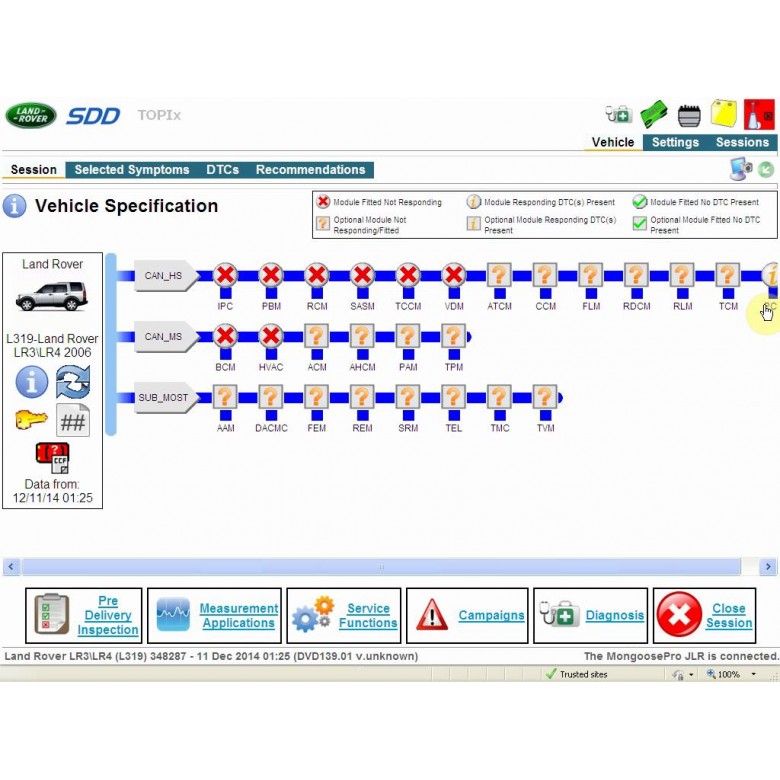Screen dimensions: 780x780
Task: Click the TOPIx logo link
Action: tap(159, 115)
